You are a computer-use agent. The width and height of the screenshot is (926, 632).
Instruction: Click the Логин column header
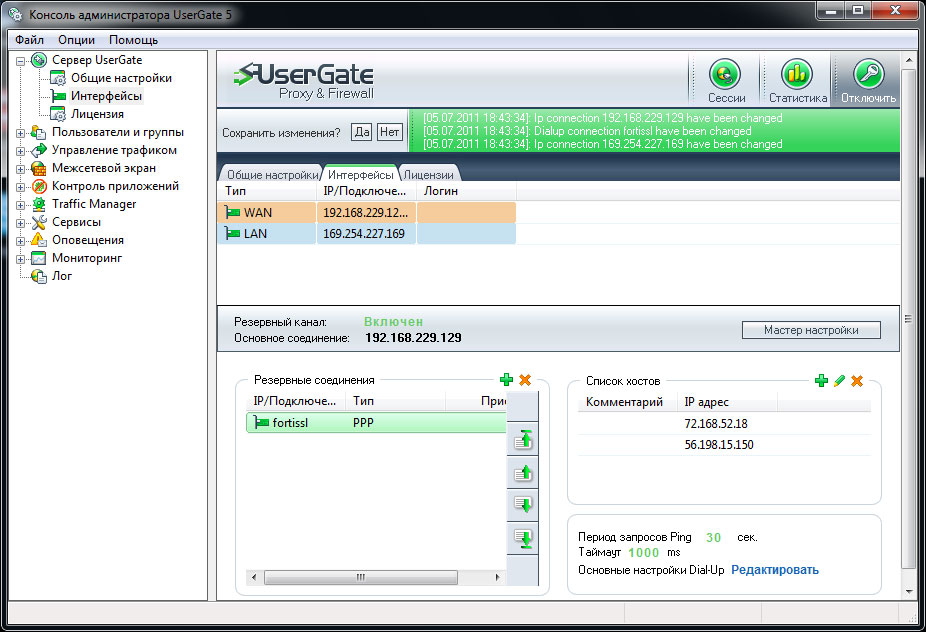(x=467, y=191)
